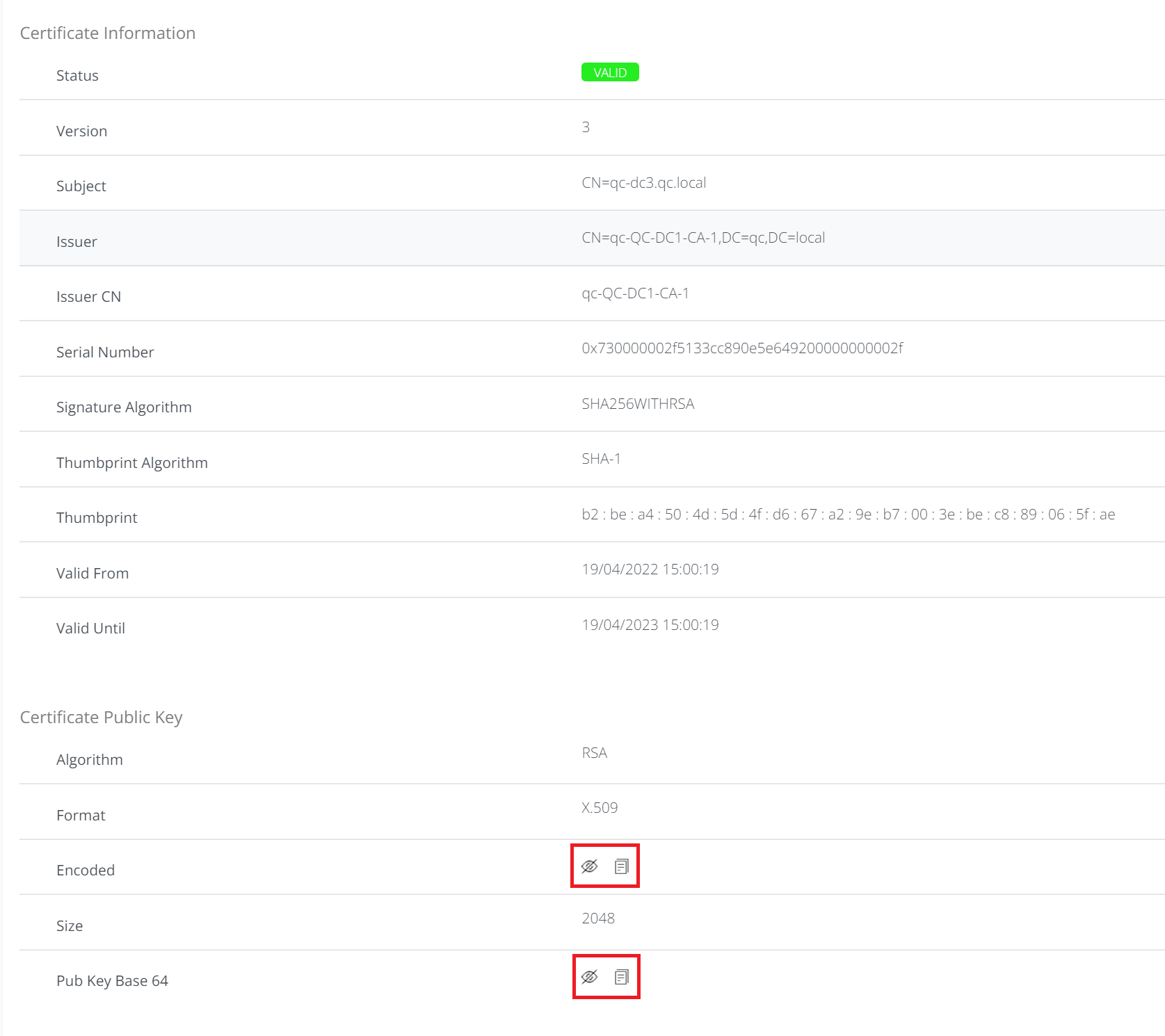This screenshot has height=1036, width=1165.
Task: Click the Subject value CN=qc-dc3.qc.local
Action: pyautogui.click(x=643, y=183)
